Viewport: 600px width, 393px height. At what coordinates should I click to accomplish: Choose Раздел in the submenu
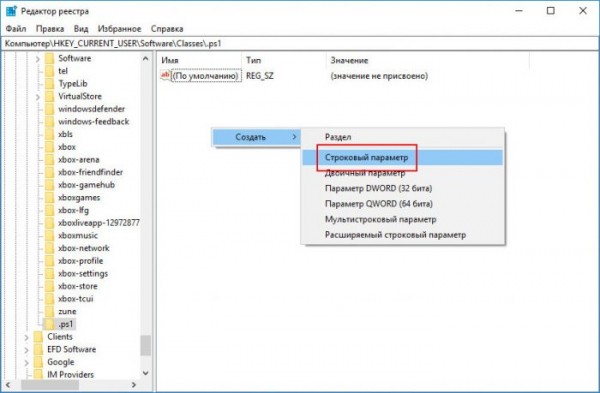pyautogui.click(x=403, y=137)
